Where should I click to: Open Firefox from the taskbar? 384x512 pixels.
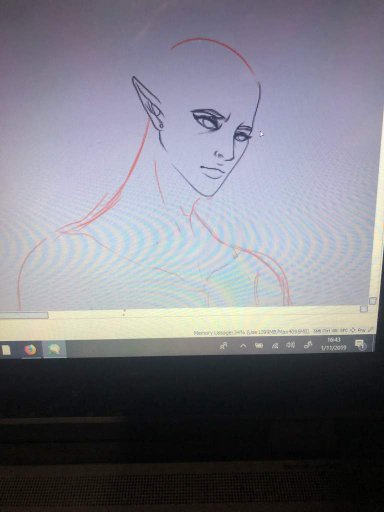pos(30,350)
